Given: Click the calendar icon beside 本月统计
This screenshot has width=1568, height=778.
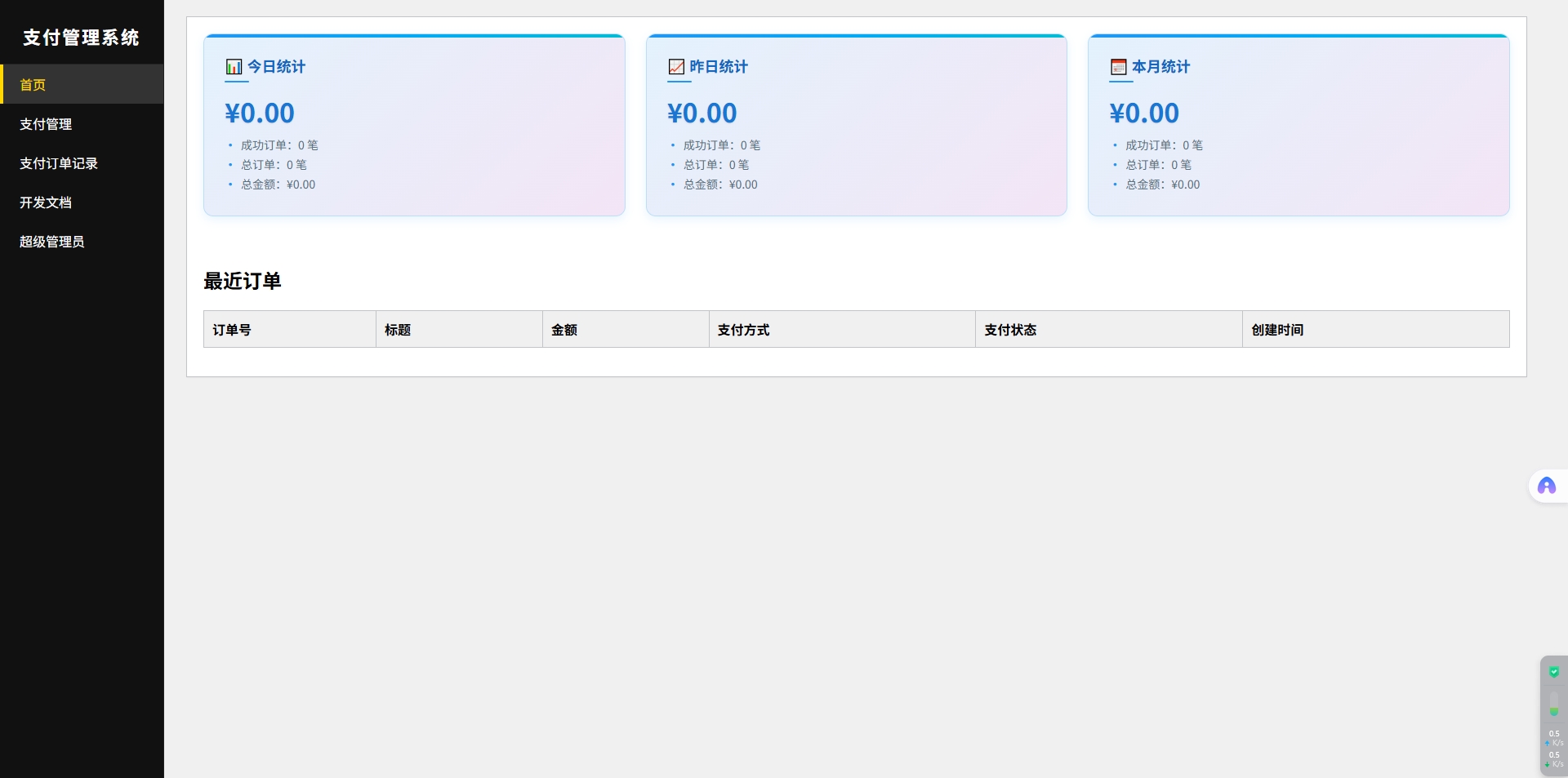Looking at the screenshot, I should coord(1118,67).
